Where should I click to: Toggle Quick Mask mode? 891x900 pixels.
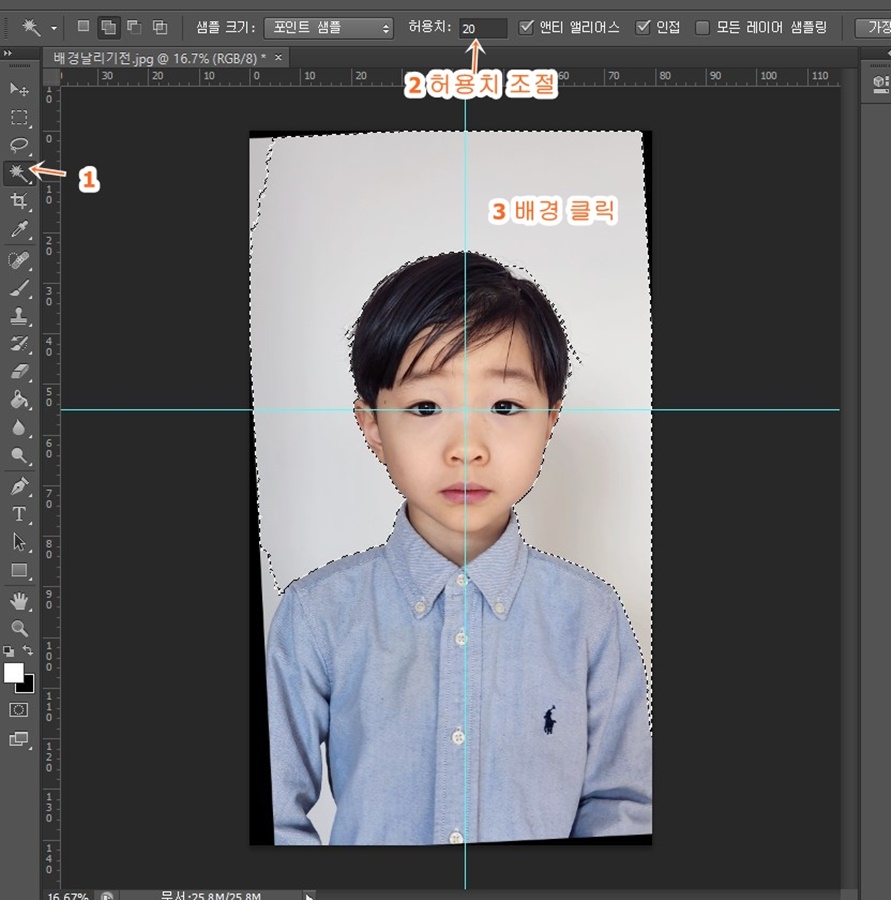[x=18, y=710]
